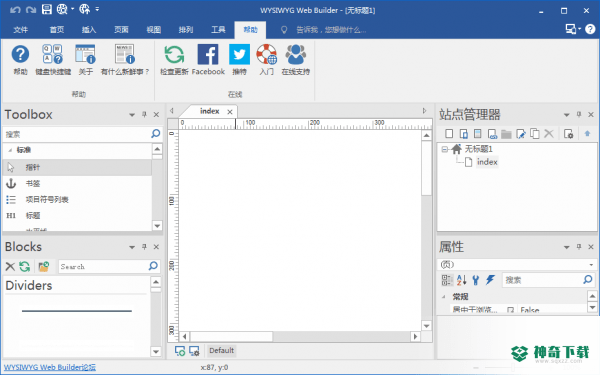Select the 书签 bookmark tool
The image size is (600, 375).
(x=77, y=184)
